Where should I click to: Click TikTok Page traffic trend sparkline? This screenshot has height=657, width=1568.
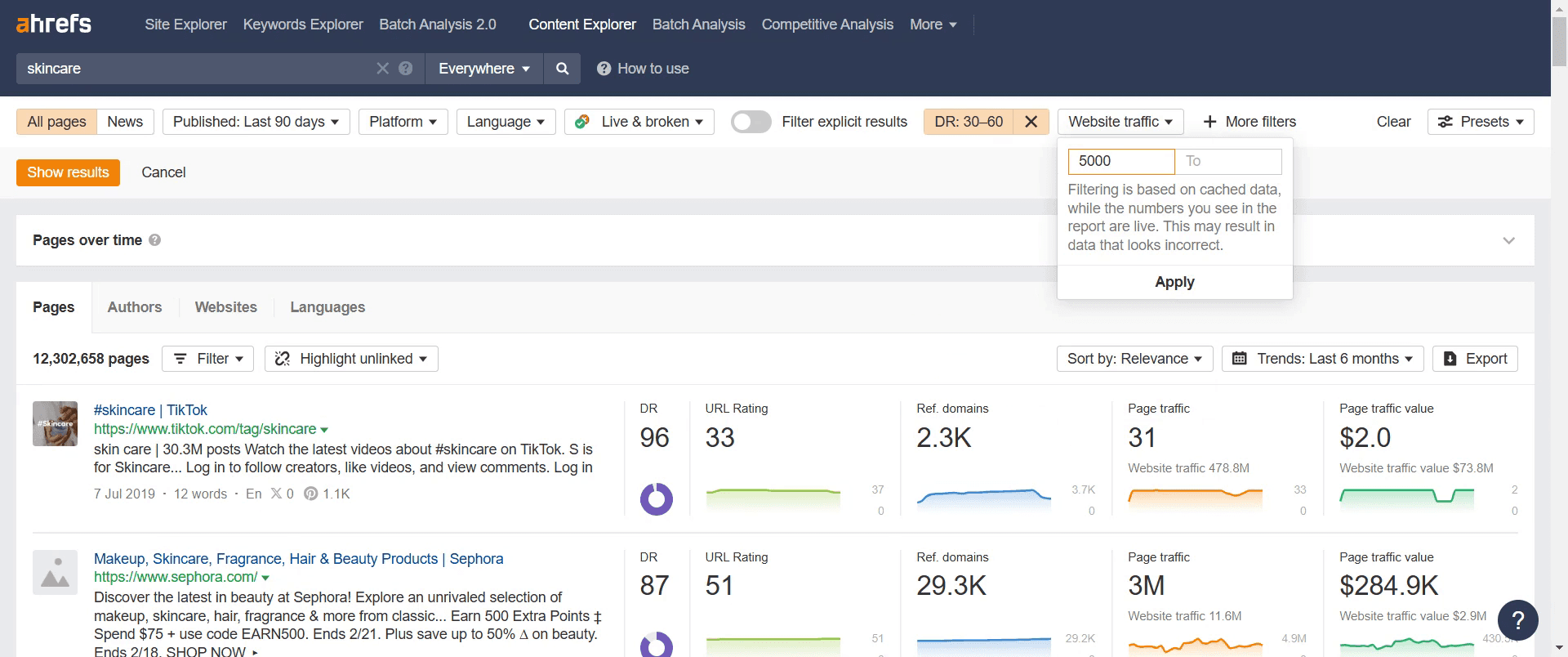point(1196,499)
